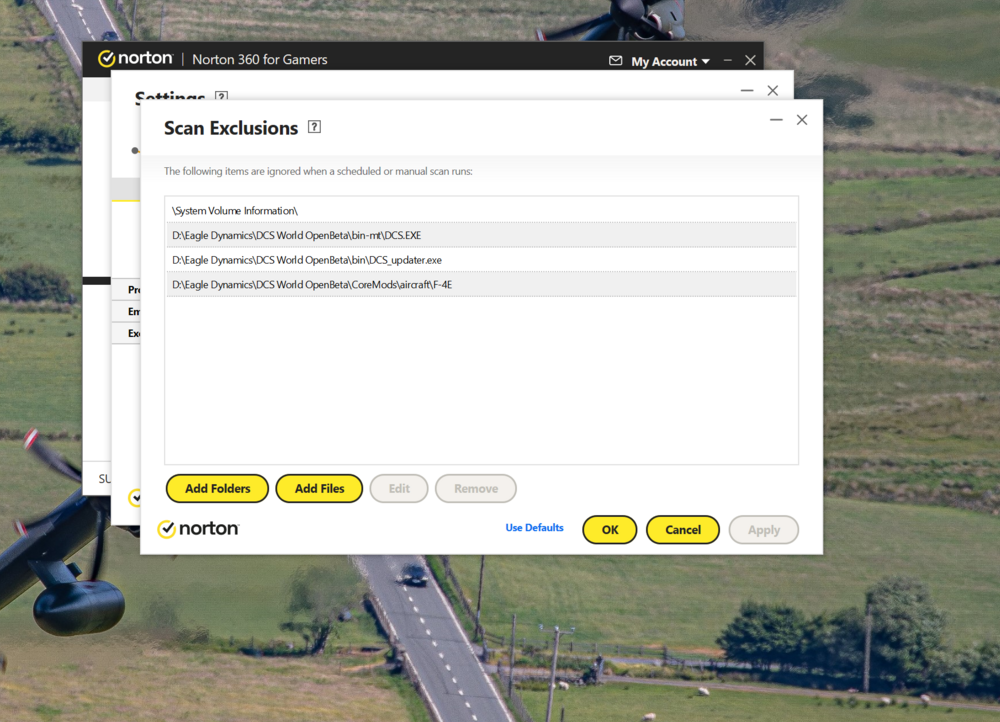Close the Settings window behind

[773, 91]
